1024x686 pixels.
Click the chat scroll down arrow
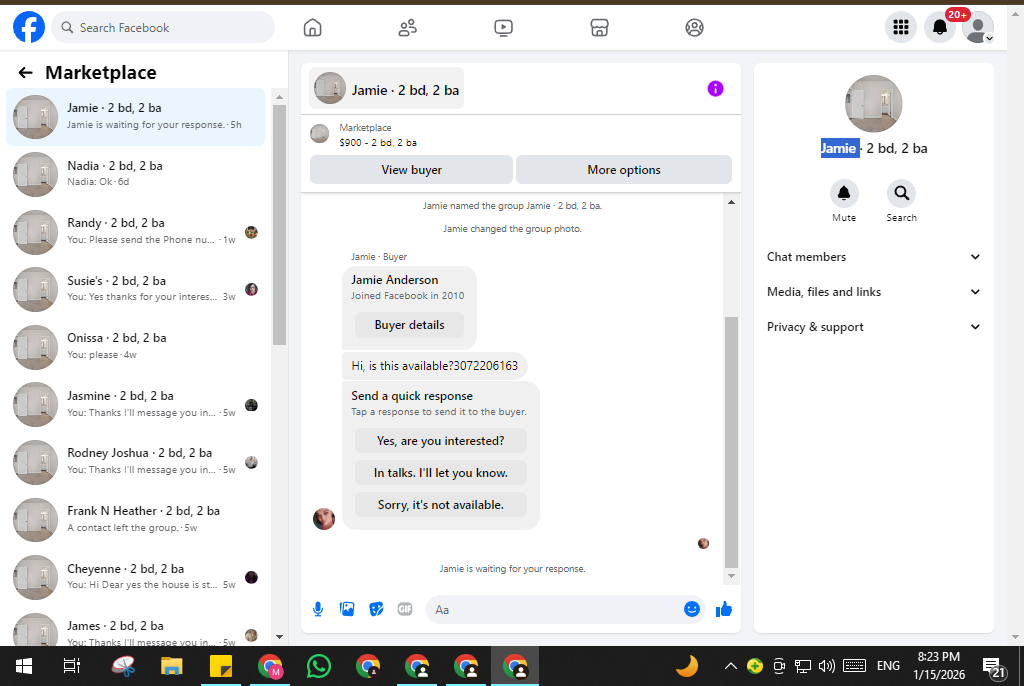pyautogui.click(x=731, y=576)
